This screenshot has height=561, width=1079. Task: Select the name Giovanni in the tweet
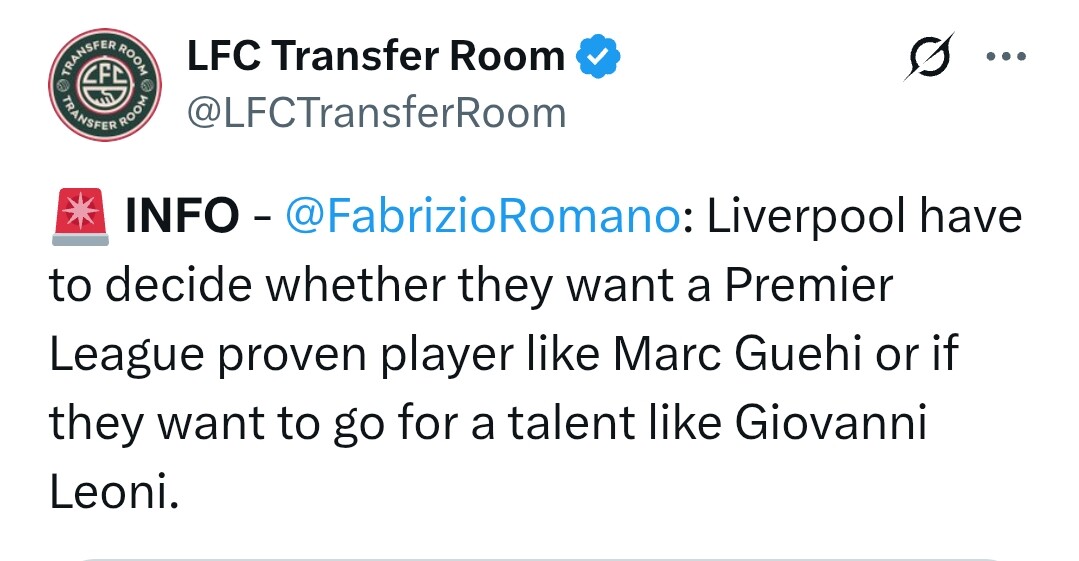[x=830, y=424]
